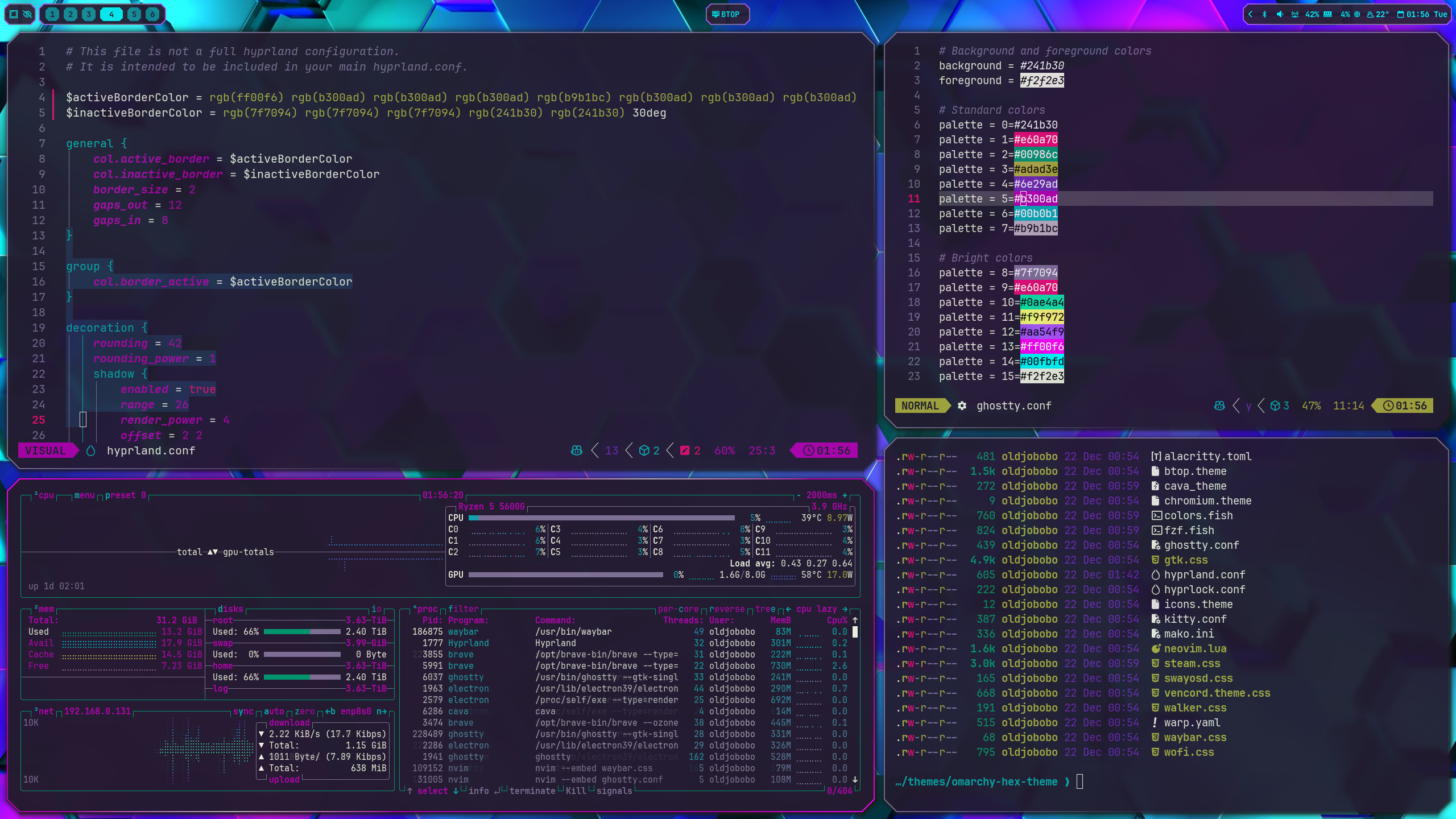Click the file icon next to alacritty.toml
This screenshot has width=1456, height=819.
[x=1156, y=457]
